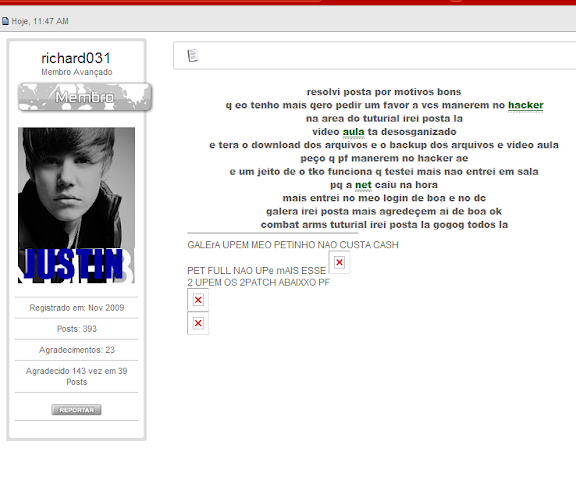Click the 'Membro Avançado' user title
The image size is (576, 484).
point(77,72)
